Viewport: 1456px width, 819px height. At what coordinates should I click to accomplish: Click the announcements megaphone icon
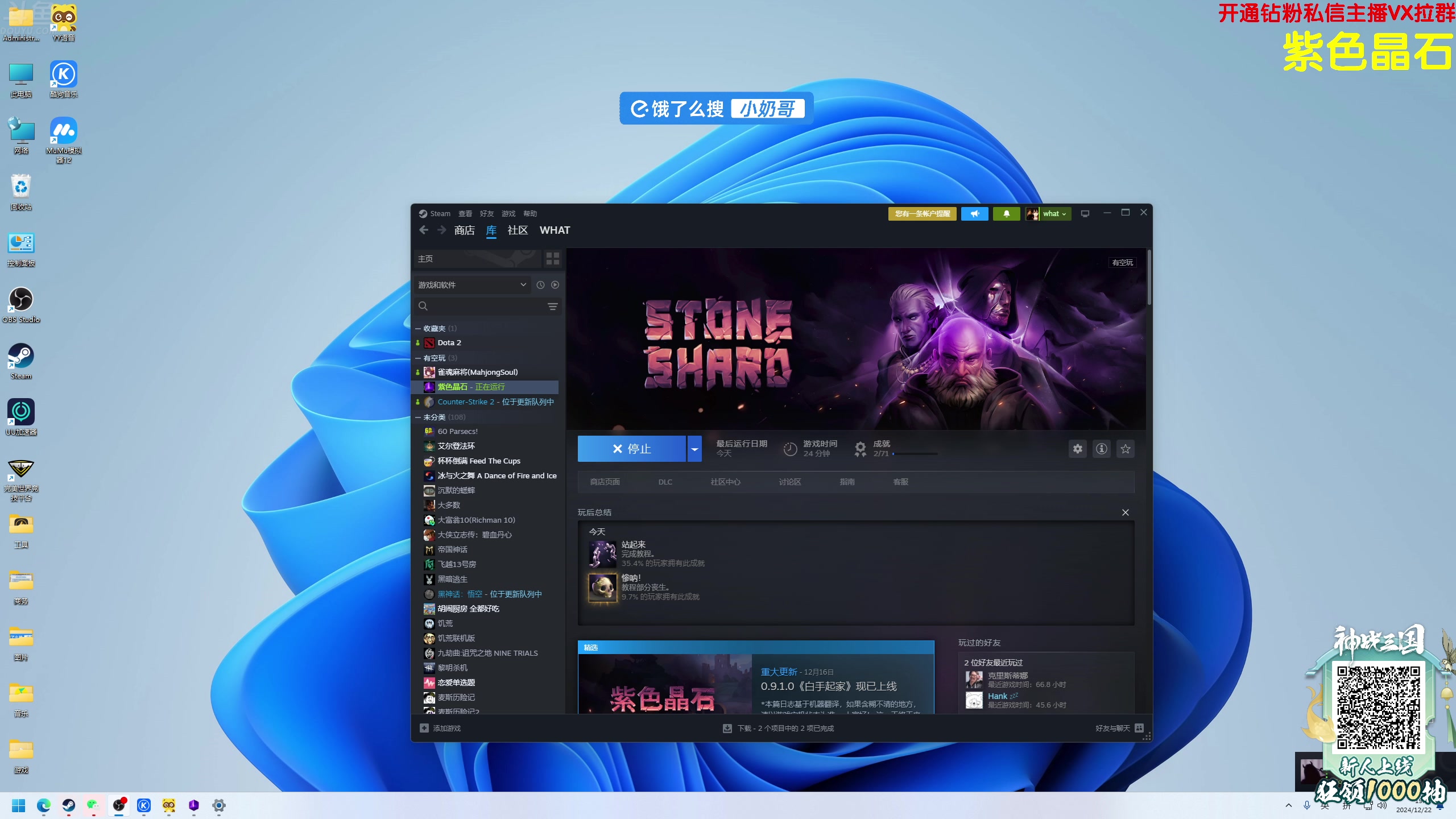[975, 214]
